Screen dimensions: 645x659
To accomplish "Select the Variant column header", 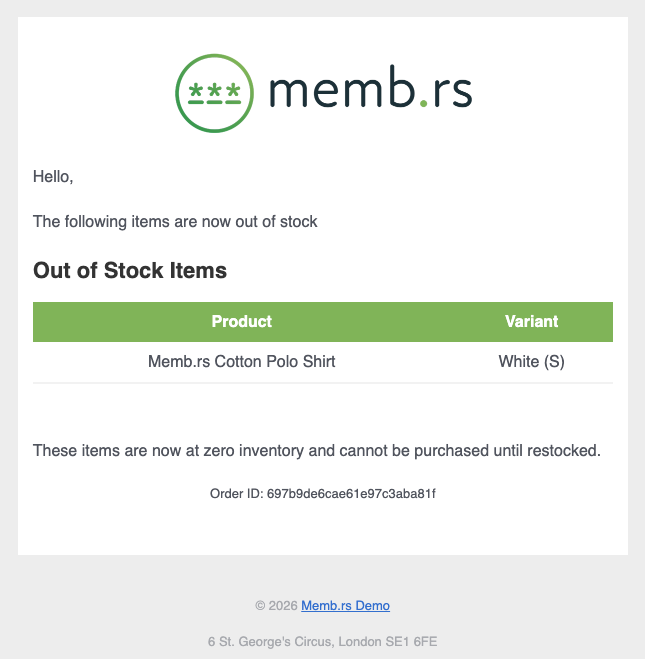I will pos(531,322).
